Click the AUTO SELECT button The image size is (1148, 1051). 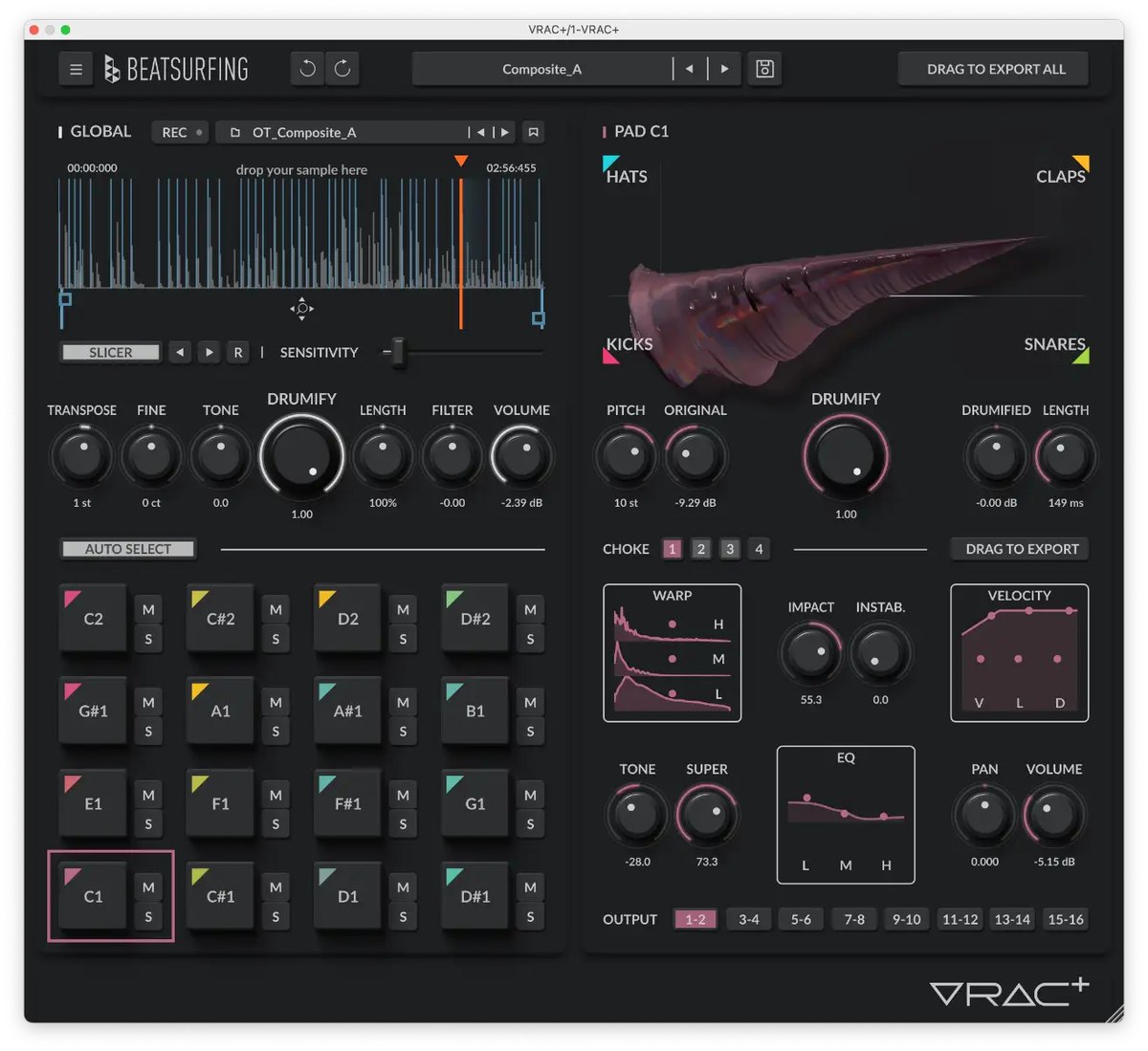point(128,549)
